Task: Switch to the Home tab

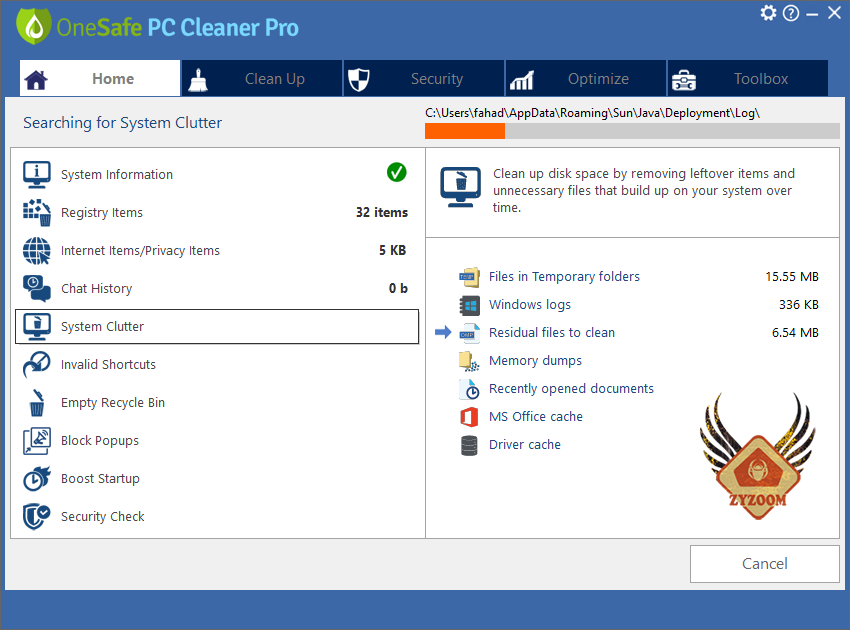Action: point(100,79)
